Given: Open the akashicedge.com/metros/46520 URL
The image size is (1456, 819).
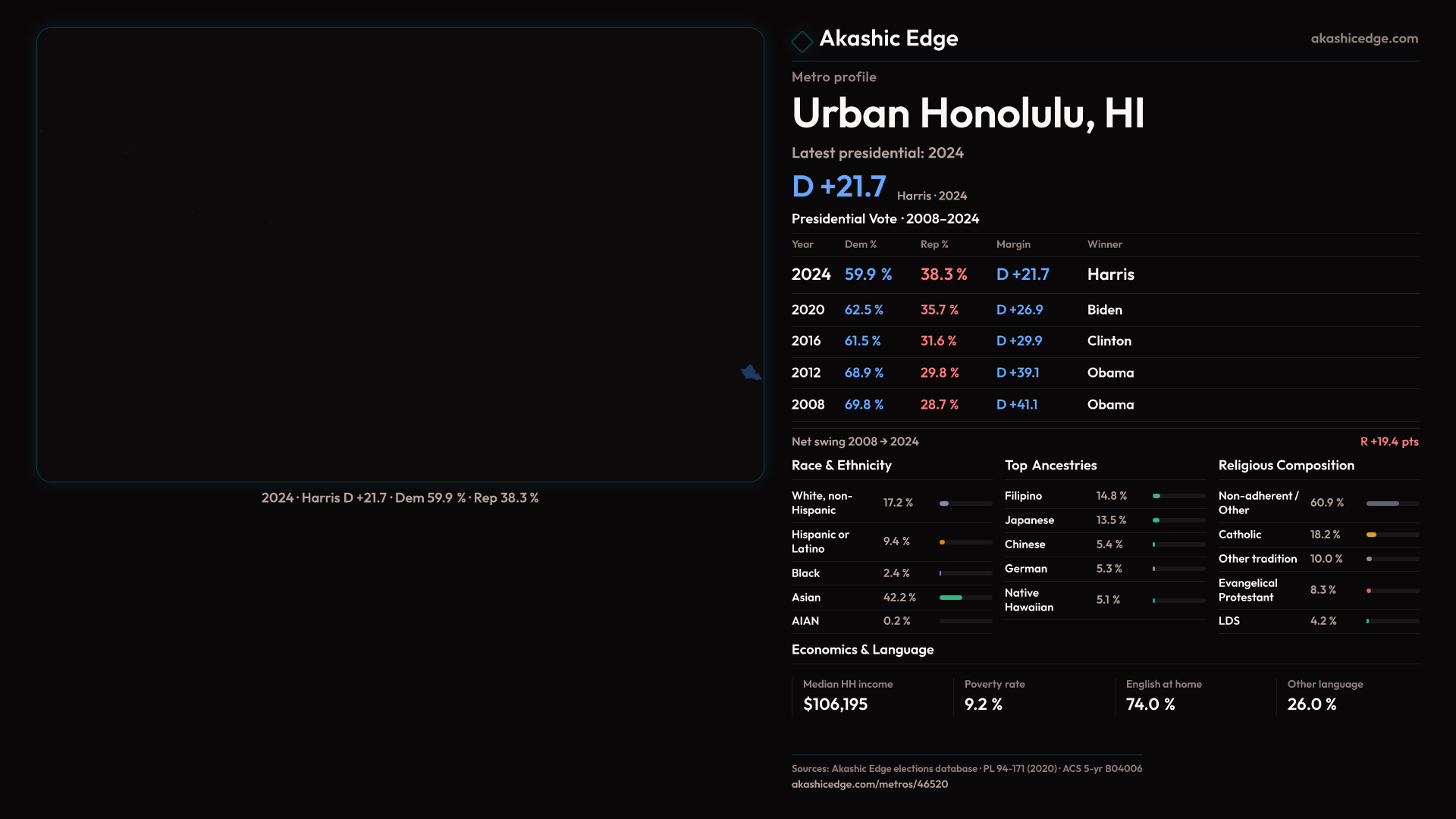Looking at the screenshot, I should pyautogui.click(x=869, y=784).
